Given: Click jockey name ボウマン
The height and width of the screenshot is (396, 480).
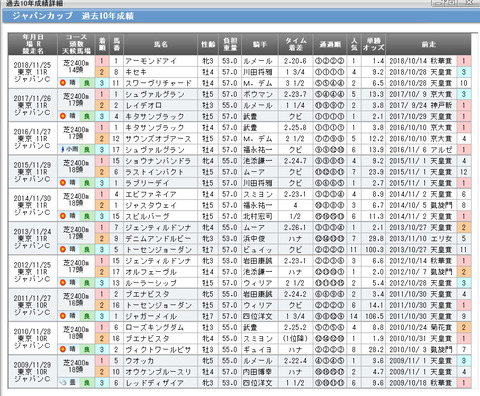Looking at the screenshot, I should click(x=258, y=94).
